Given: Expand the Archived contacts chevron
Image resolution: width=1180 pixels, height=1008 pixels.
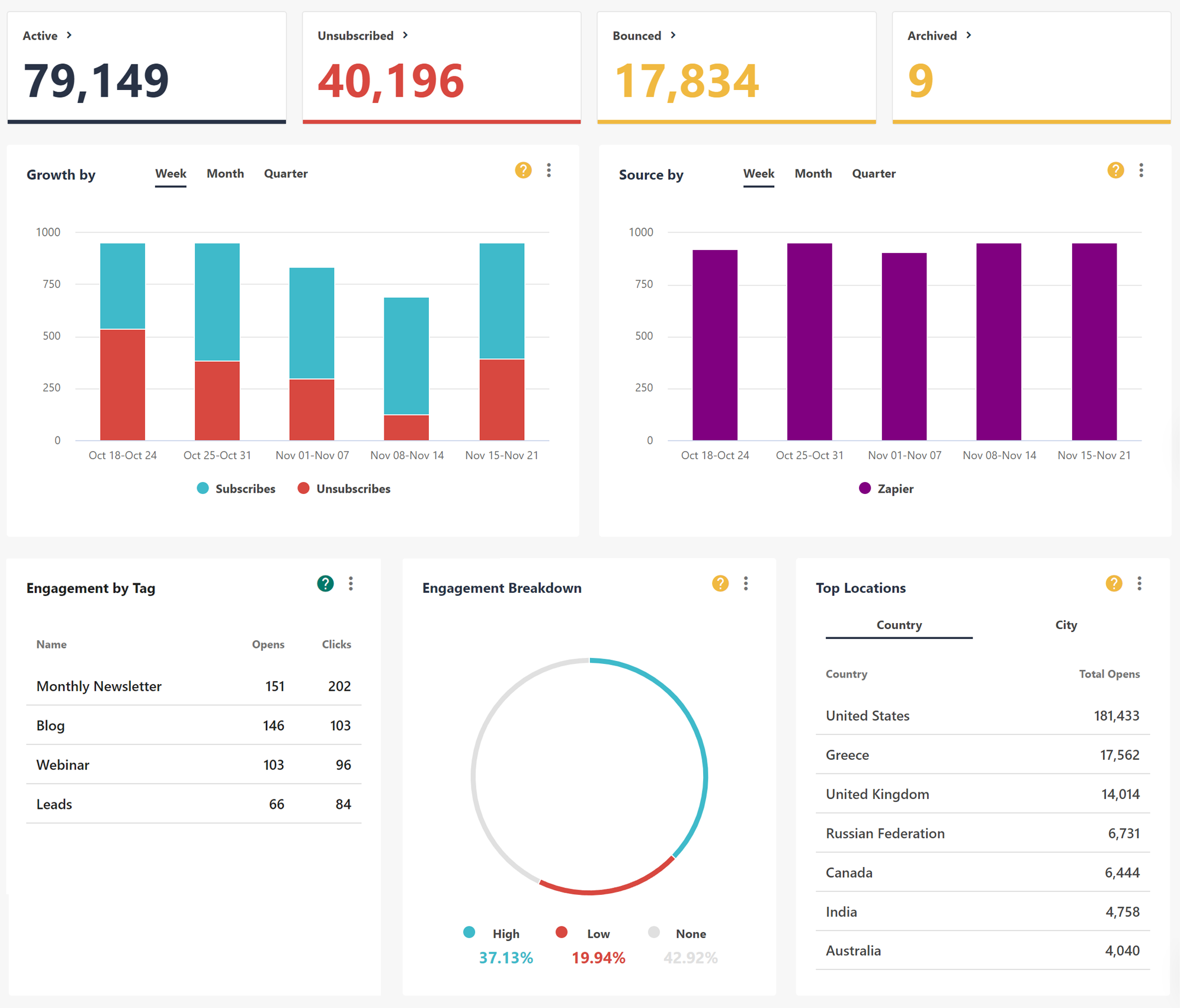Looking at the screenshot, I should pyautogui.click(x=969, y=36).
